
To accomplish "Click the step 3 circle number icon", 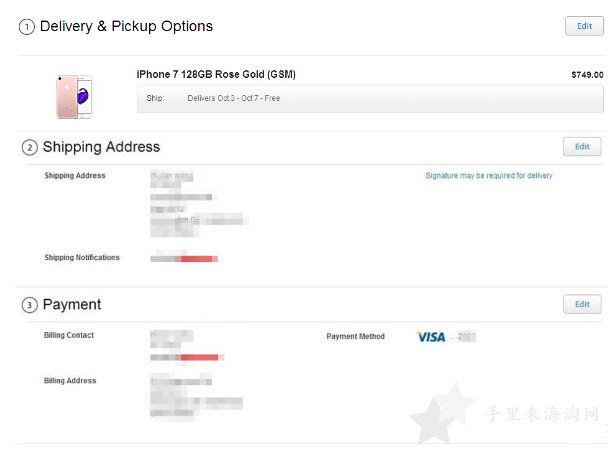I will click(30, 305).
